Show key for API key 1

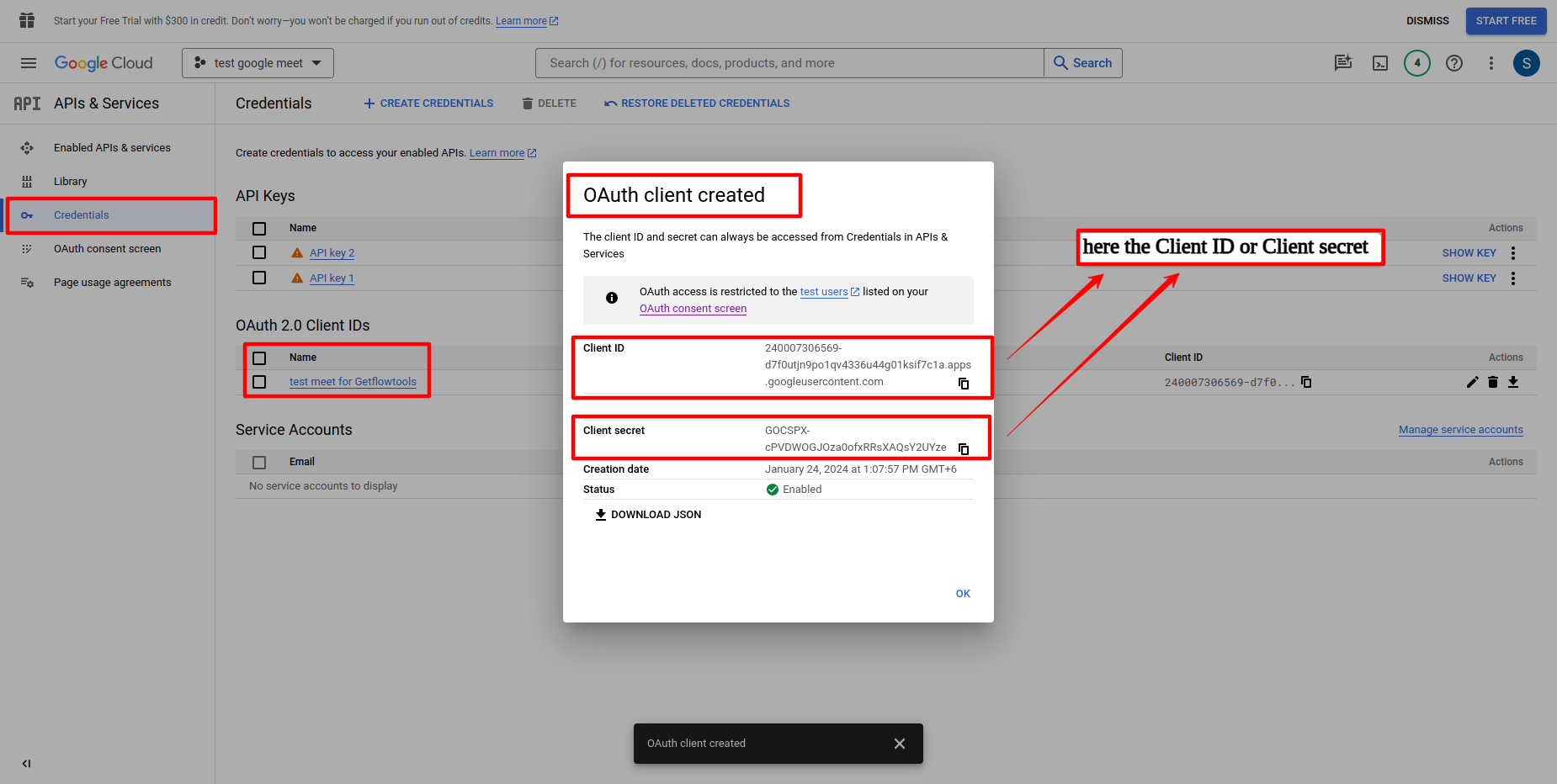1469,278
